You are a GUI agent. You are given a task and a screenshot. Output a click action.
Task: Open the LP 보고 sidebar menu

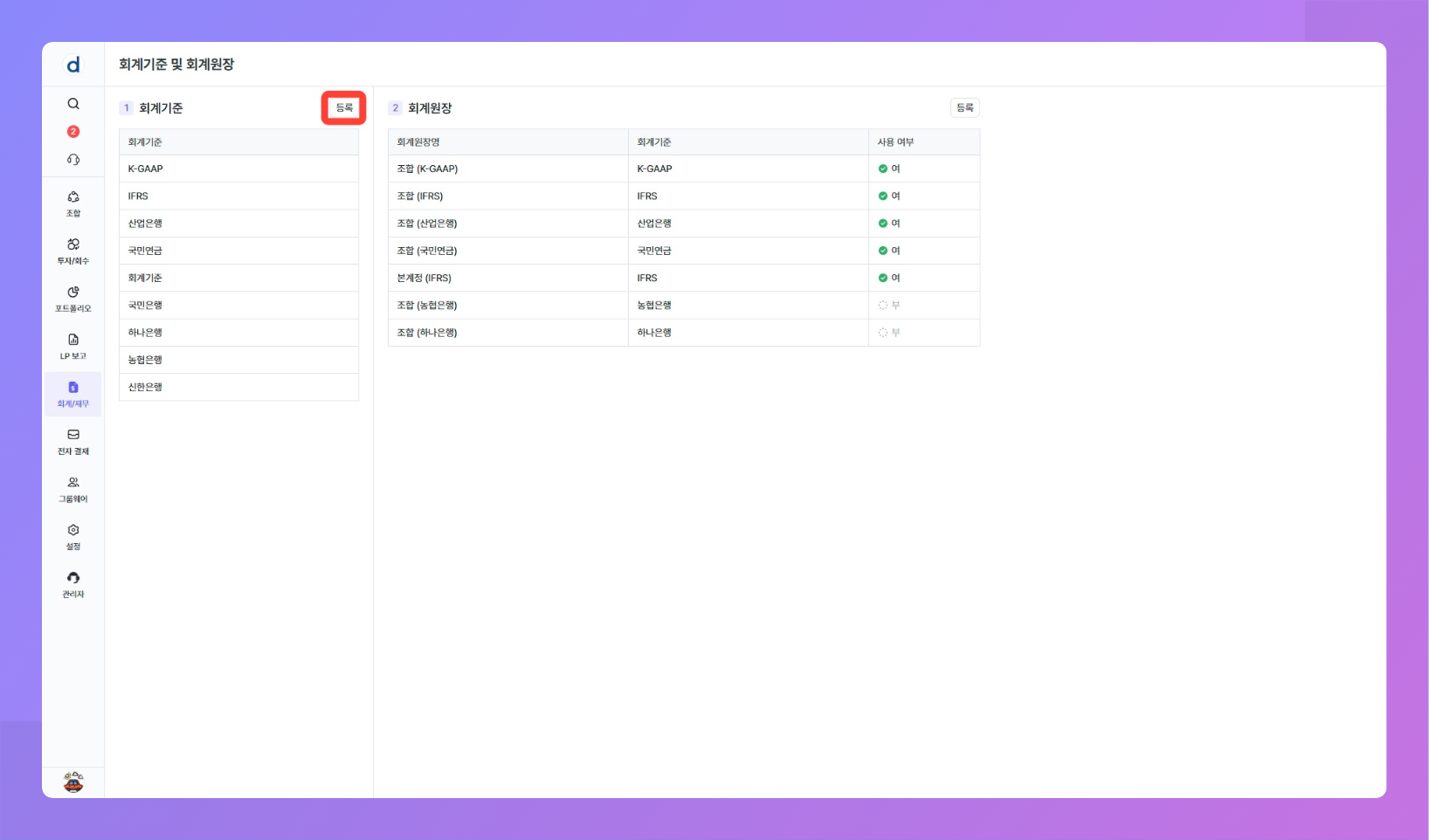tap(73, 347)
